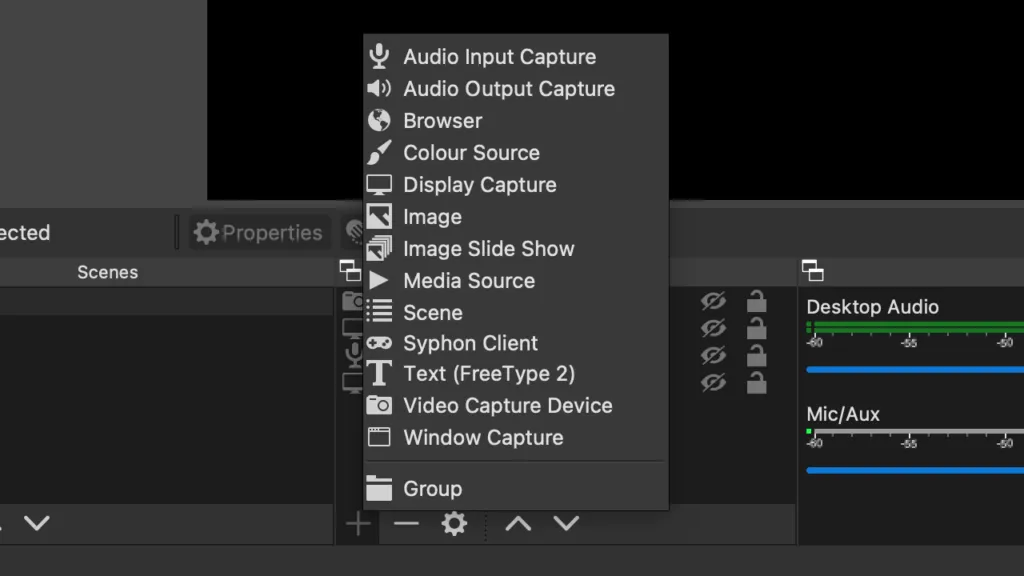Screen dimensions: 1024x576
Task: Add a Media Source
Action: click(516, 281)
